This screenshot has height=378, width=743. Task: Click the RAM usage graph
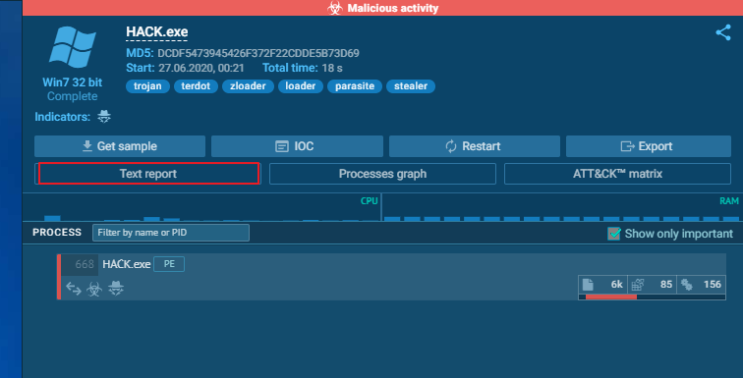[x=562, y=207]
